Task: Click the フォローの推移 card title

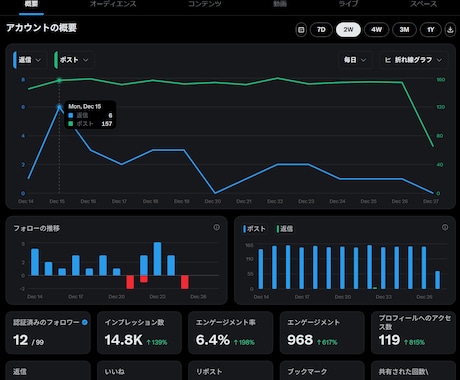Action: tap(37, 228)
